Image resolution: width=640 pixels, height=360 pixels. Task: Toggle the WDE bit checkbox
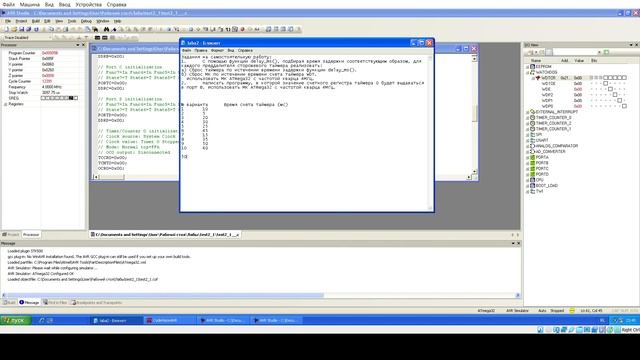[x=611, y=89]
